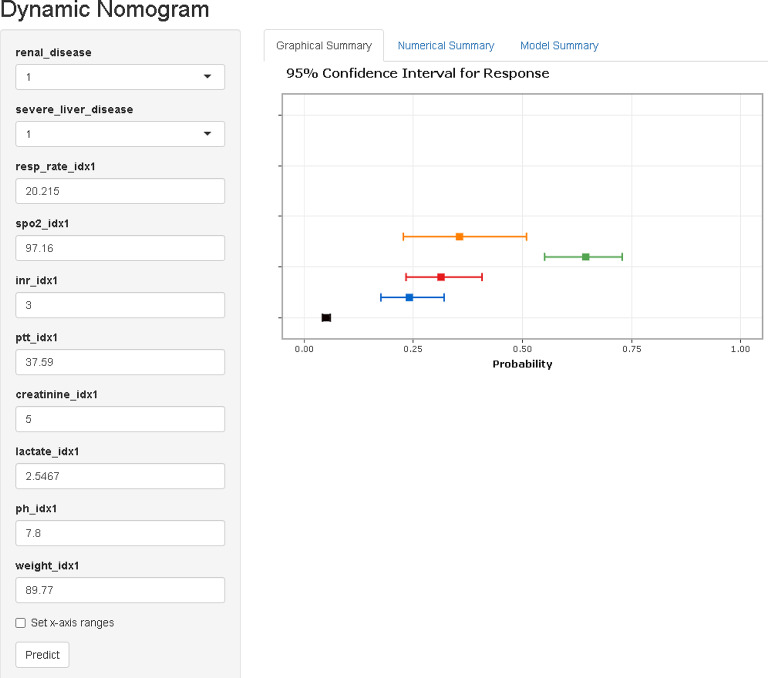This screenshot has width=768, height=678.
Task: Open the renal_disease dropdown arrow
Action: 207,76
